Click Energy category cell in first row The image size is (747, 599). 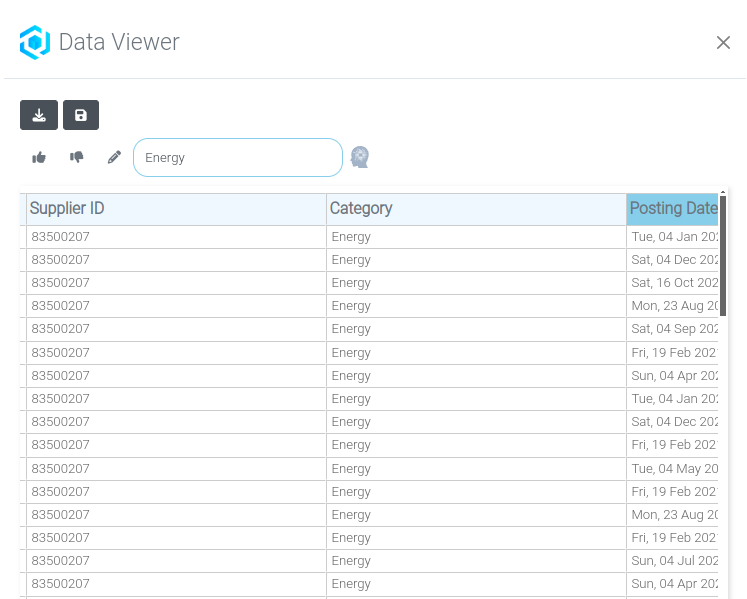coord(351,237)
